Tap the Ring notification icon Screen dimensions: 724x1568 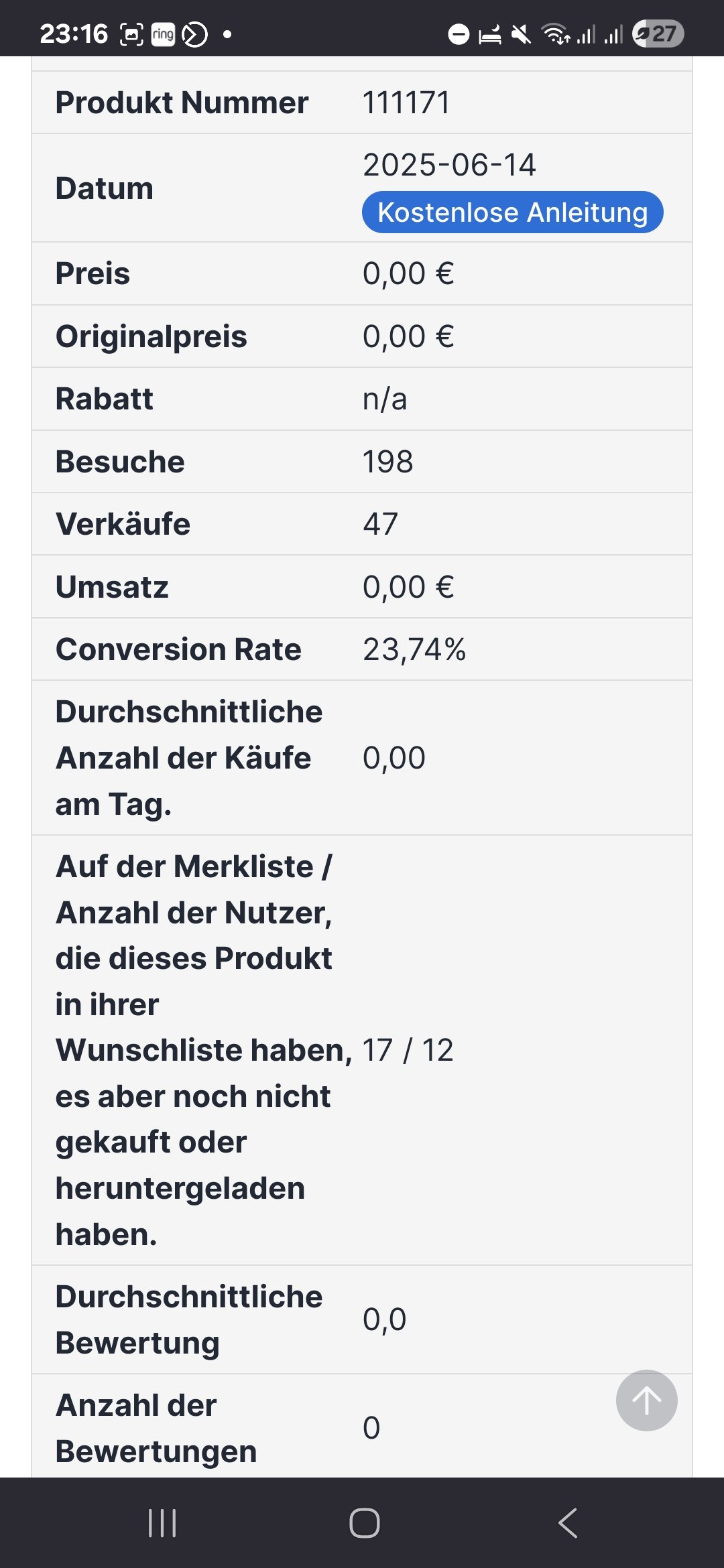point(163,34)
